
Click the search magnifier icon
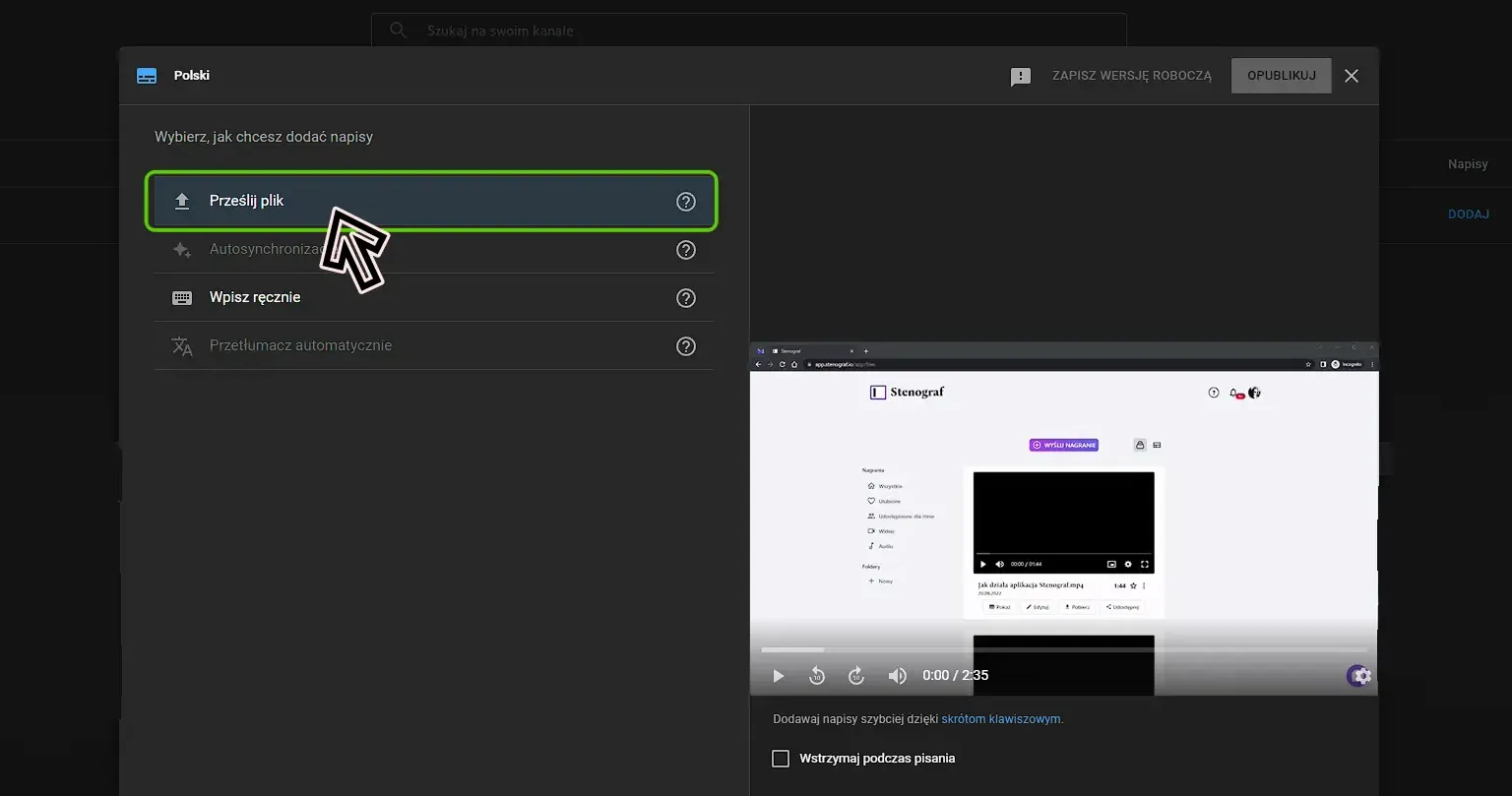[398, 31]
